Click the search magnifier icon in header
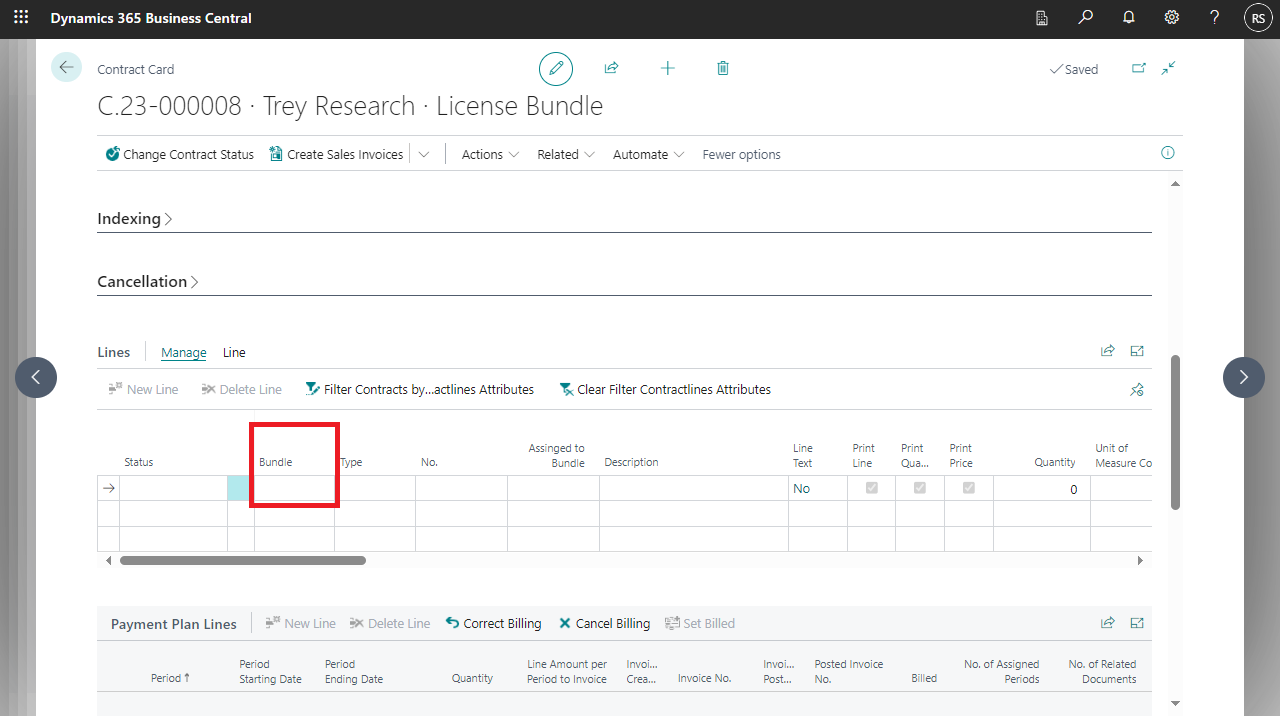Viewport: 1280px width, 716px height. 1085,18
